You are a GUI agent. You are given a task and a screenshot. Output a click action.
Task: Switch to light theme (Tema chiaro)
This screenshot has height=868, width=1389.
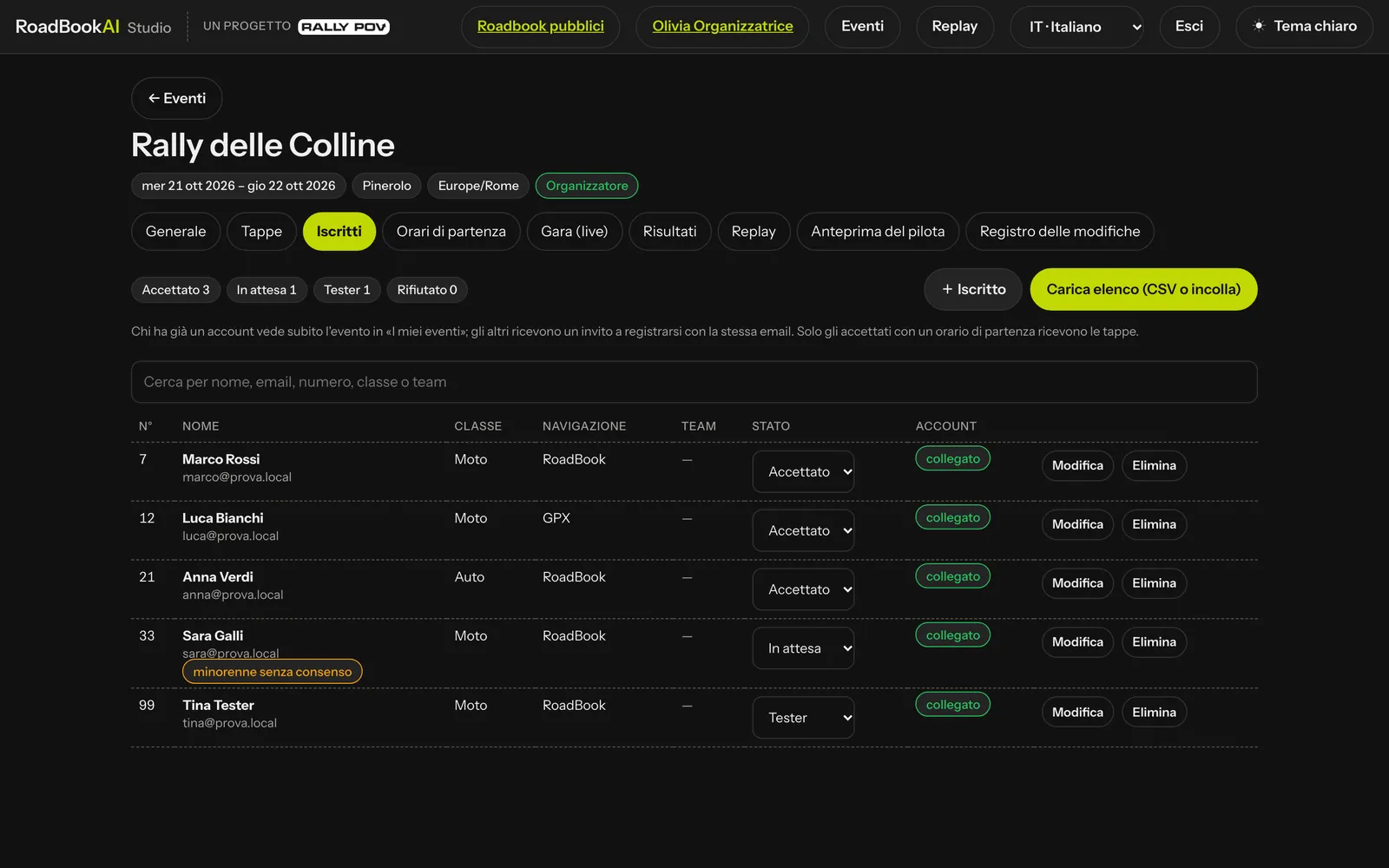coord(1304,27)
